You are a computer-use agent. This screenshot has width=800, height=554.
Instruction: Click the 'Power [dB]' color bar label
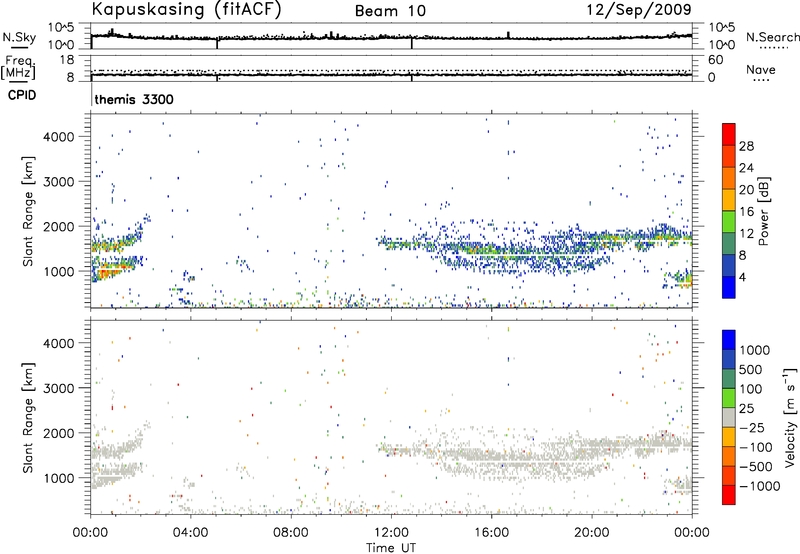point(763,211)
